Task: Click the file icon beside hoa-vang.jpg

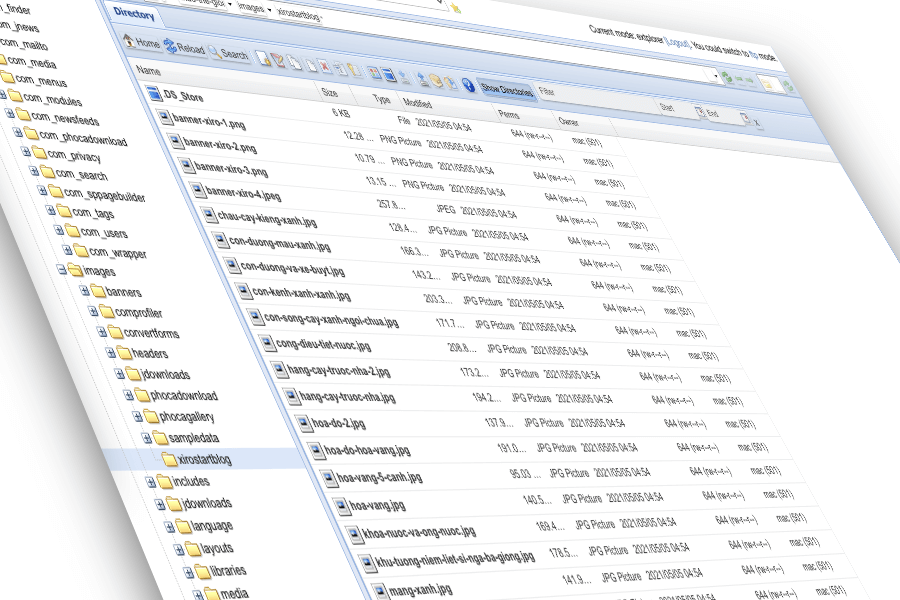Action: point(341,506)
